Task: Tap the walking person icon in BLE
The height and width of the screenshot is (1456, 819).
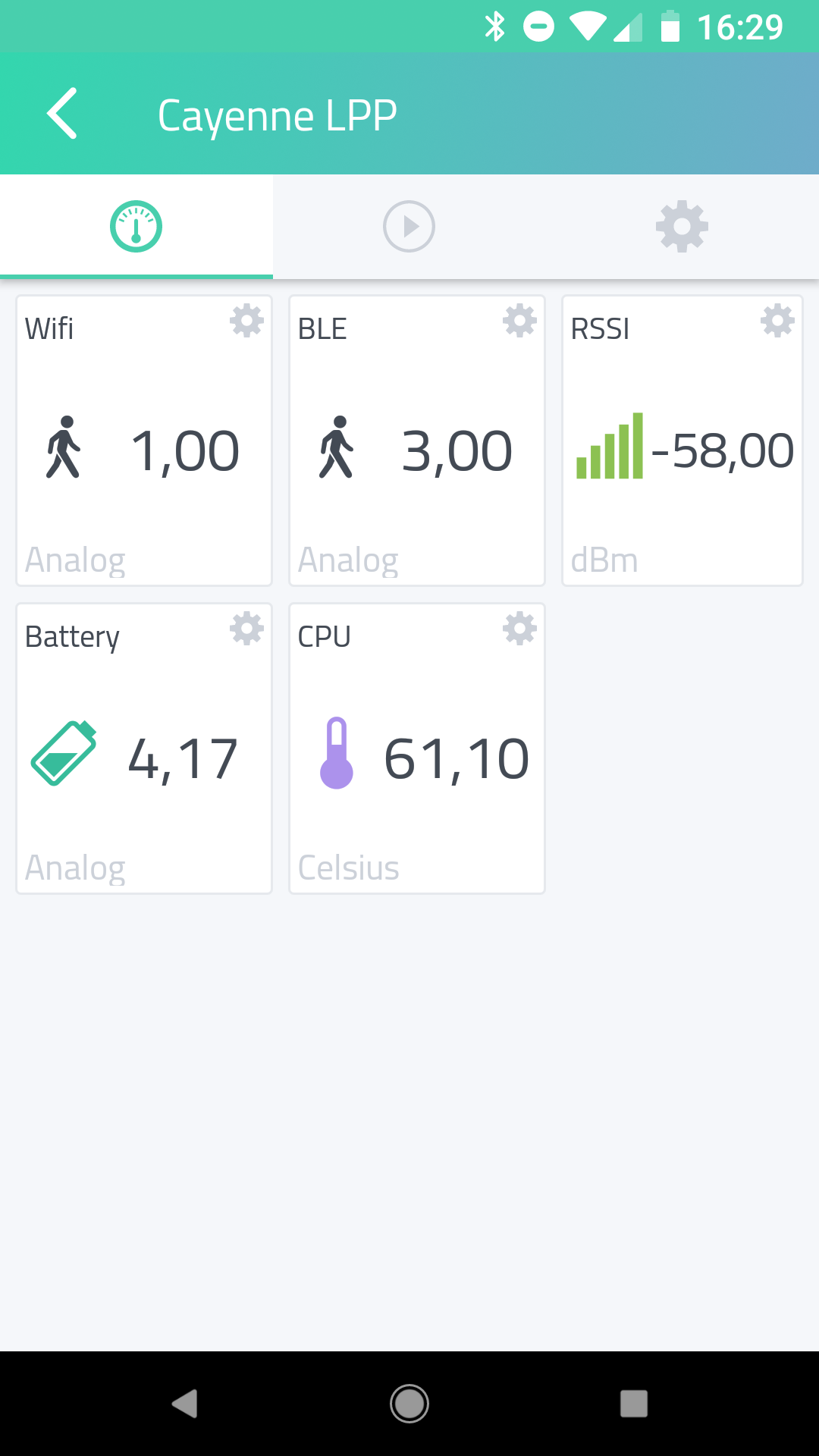Action: [337, 447]
